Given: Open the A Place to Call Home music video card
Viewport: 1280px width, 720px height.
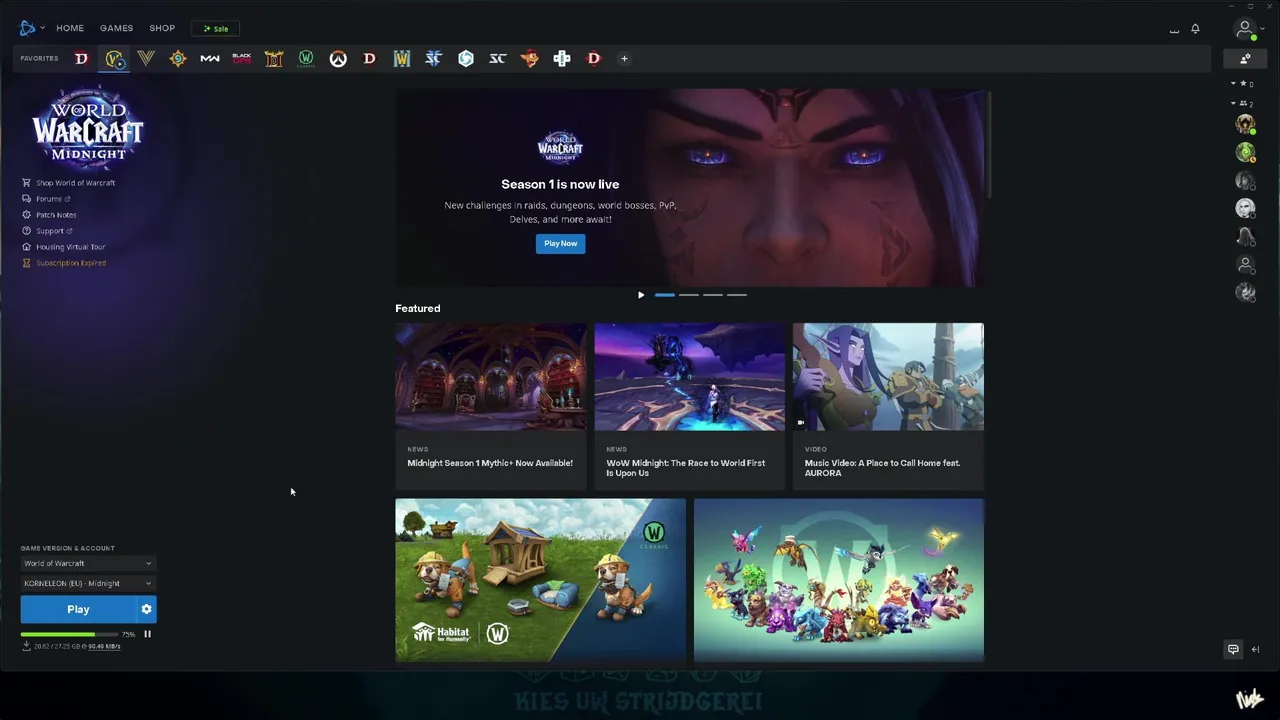Looking at the screenshot, I should click(888, 406).
